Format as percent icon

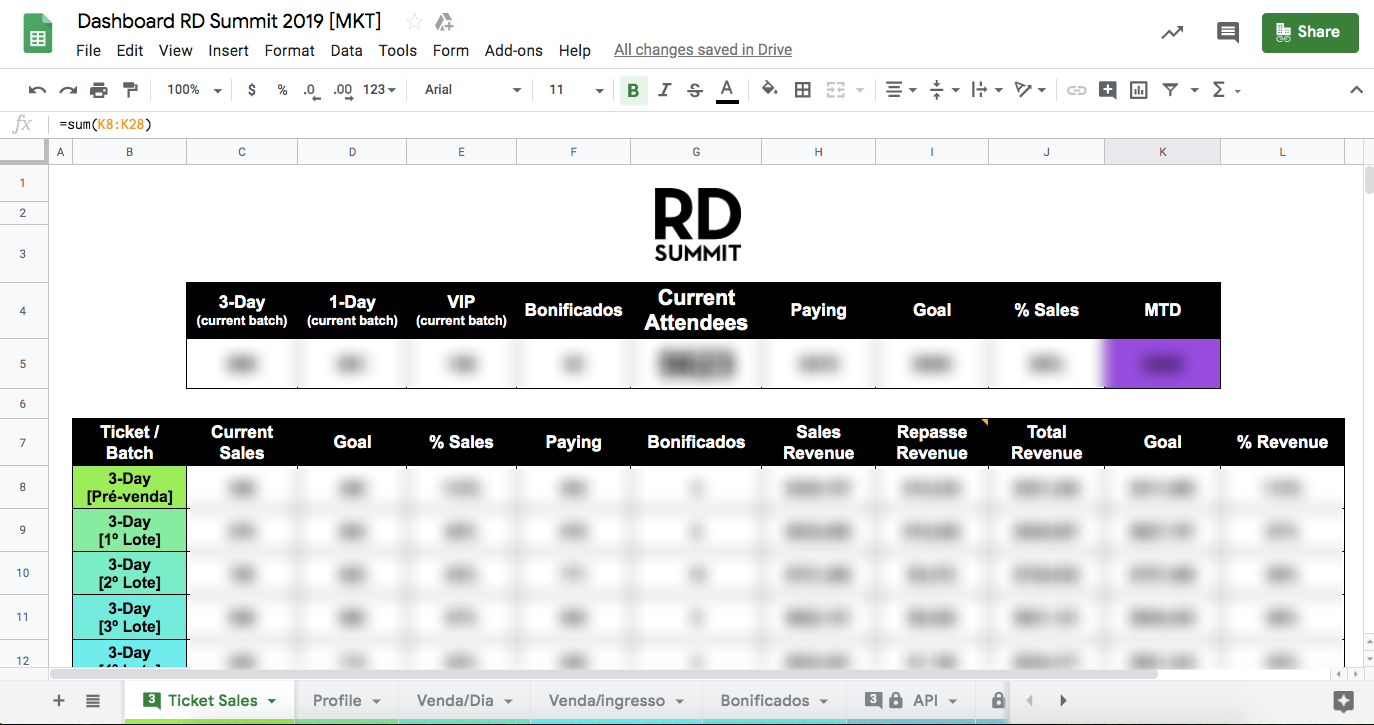282,90
